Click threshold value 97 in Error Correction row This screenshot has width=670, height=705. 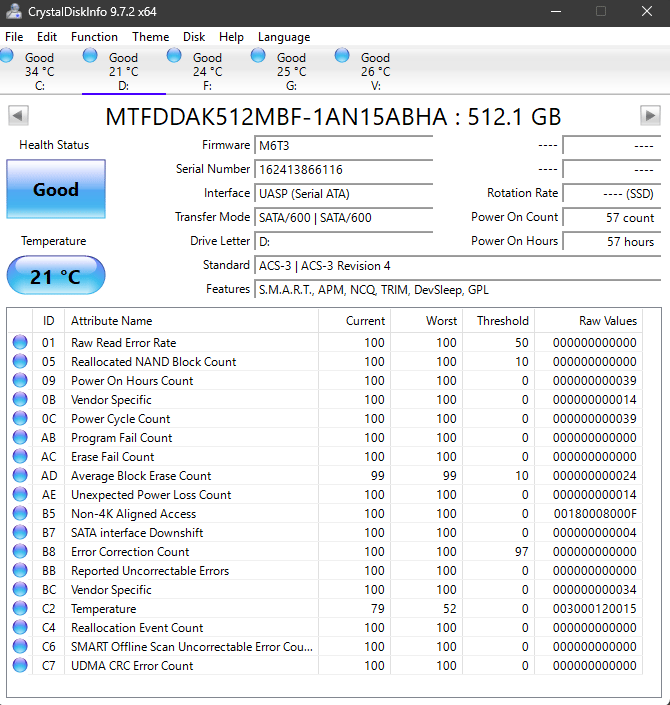522,552
